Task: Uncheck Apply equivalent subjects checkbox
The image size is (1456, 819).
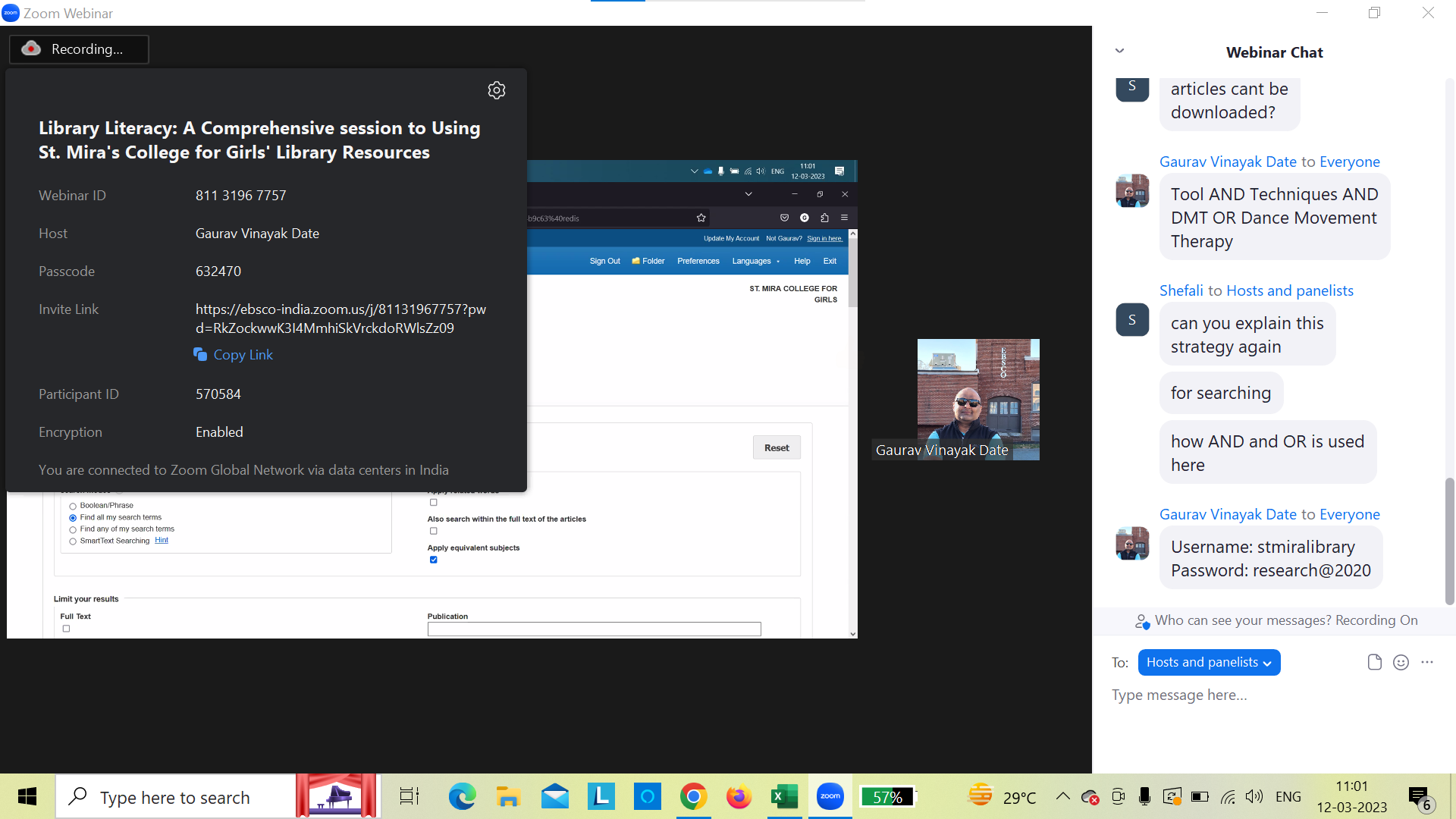Action: 434,560
